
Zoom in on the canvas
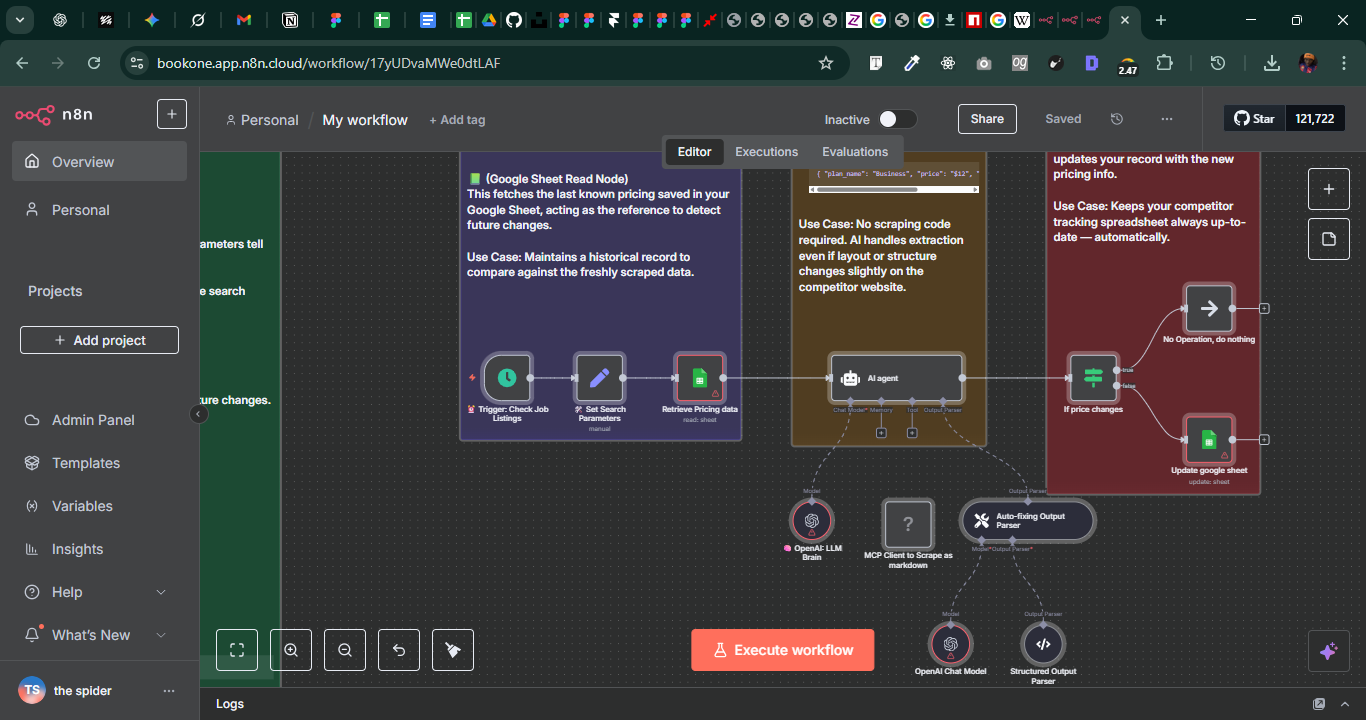(291, 650)
